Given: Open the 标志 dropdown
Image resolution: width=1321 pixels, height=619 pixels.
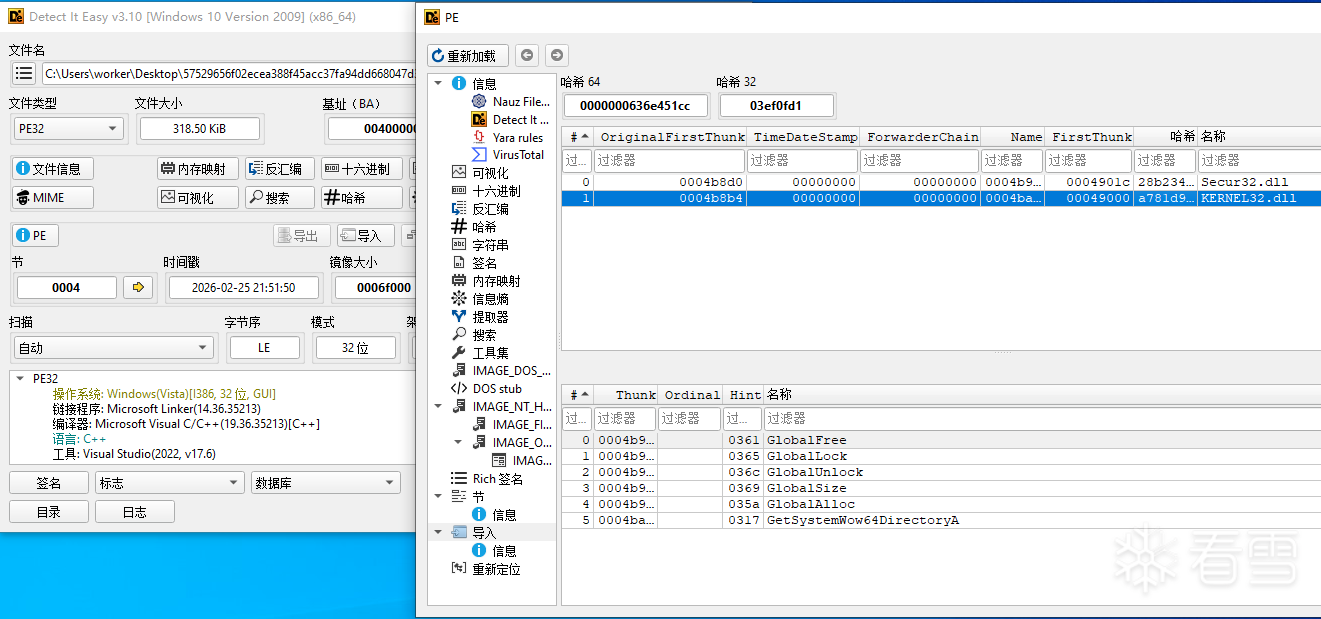Looking at the screenshot, I should coord(169,483).
